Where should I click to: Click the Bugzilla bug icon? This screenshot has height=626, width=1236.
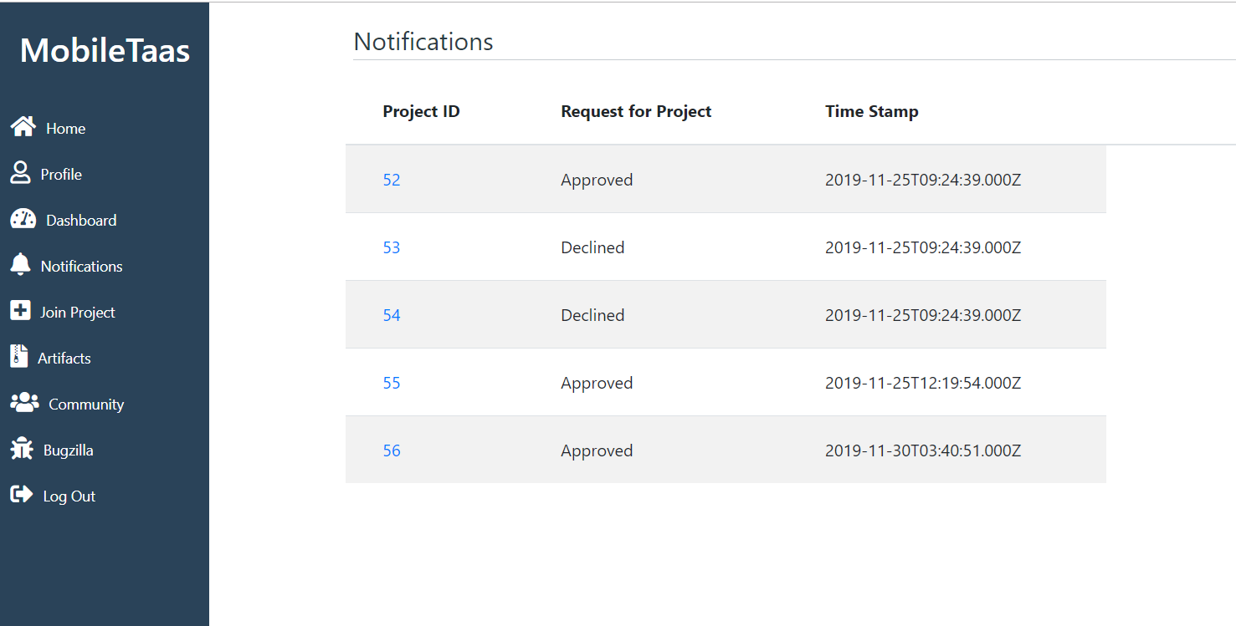pyautogui.click(x=22, y=448)
